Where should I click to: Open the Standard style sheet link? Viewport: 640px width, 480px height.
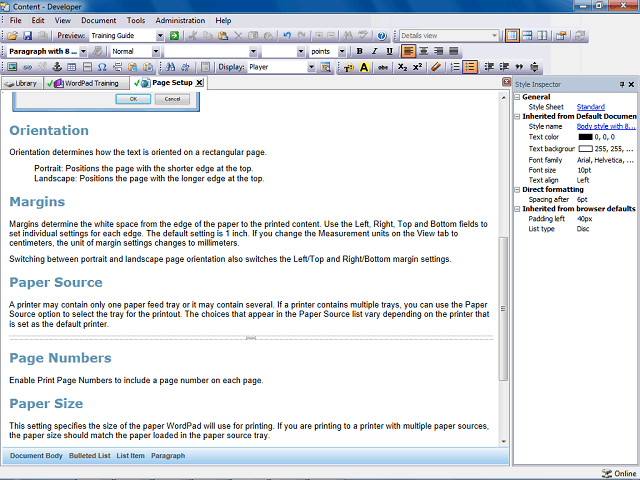tap(591, 107)
